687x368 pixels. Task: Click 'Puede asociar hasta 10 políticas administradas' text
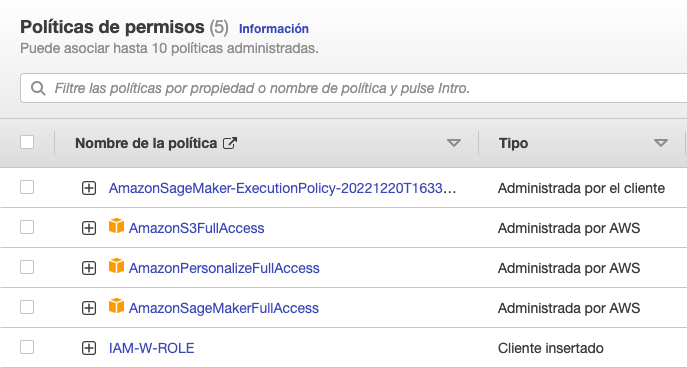(x=169, y=49)
